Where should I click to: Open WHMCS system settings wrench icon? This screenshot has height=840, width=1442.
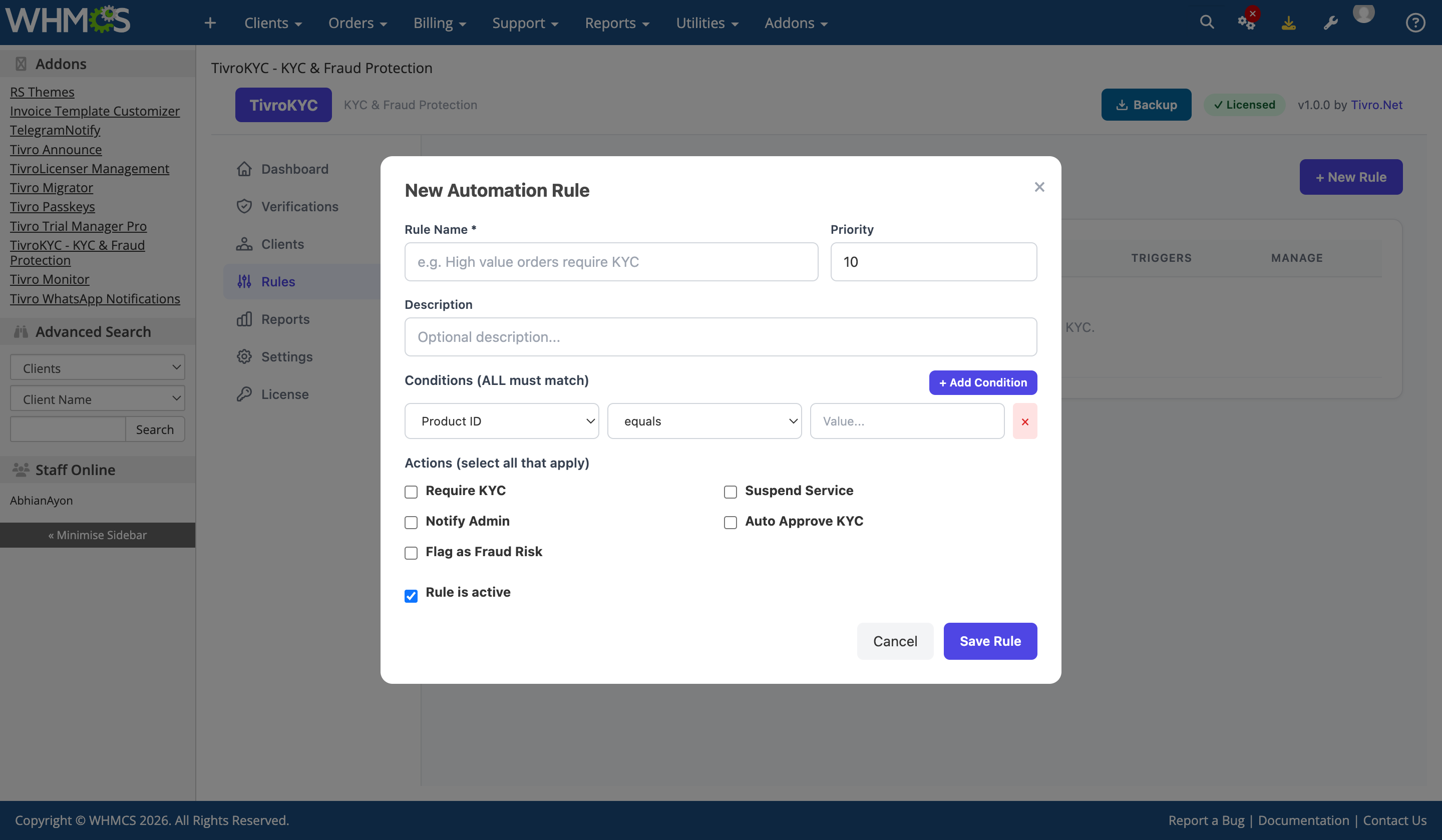(1331, 23)
